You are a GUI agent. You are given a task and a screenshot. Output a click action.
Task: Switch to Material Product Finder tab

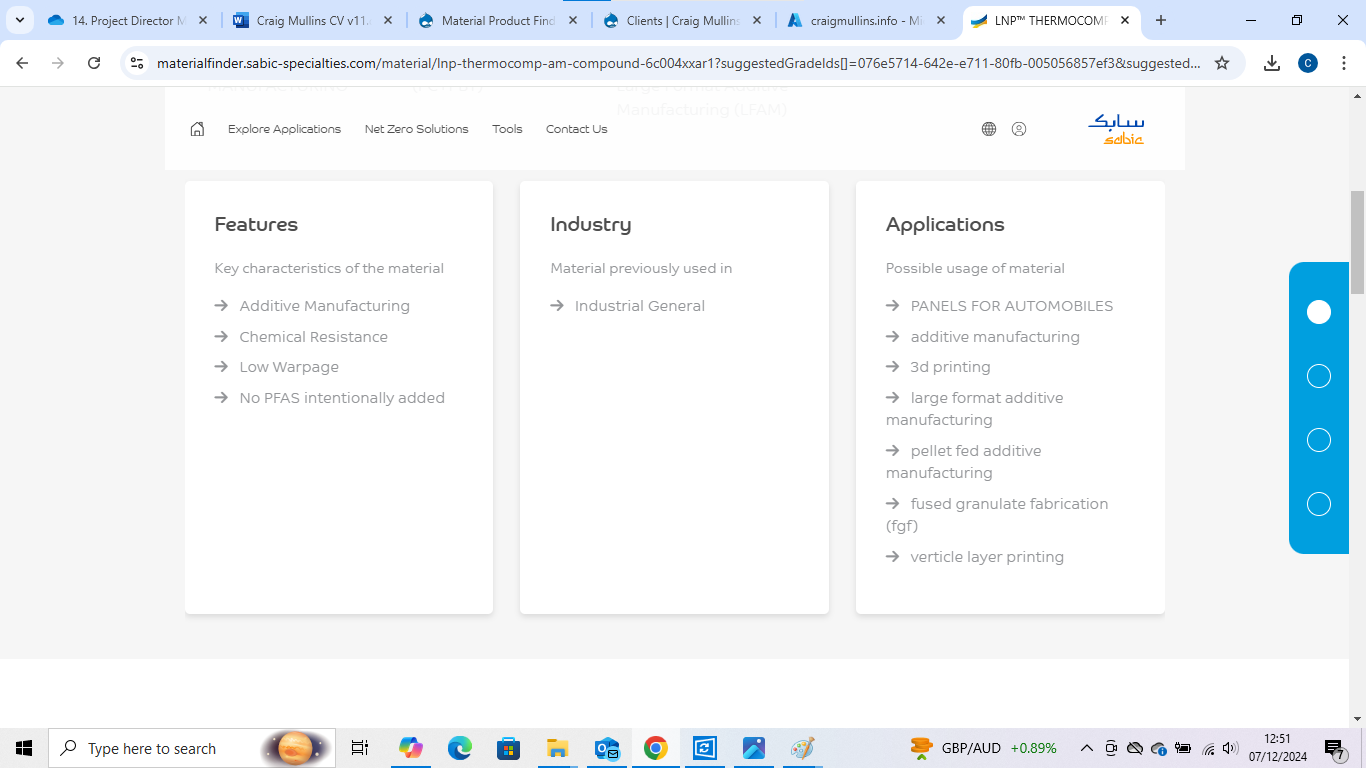tap(498, 20)
